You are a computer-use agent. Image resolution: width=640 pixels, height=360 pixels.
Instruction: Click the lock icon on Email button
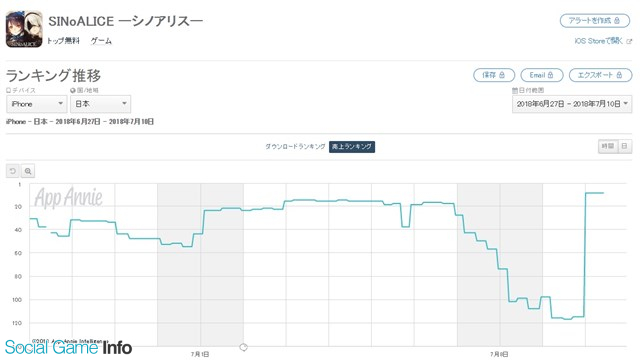[550, 75]
